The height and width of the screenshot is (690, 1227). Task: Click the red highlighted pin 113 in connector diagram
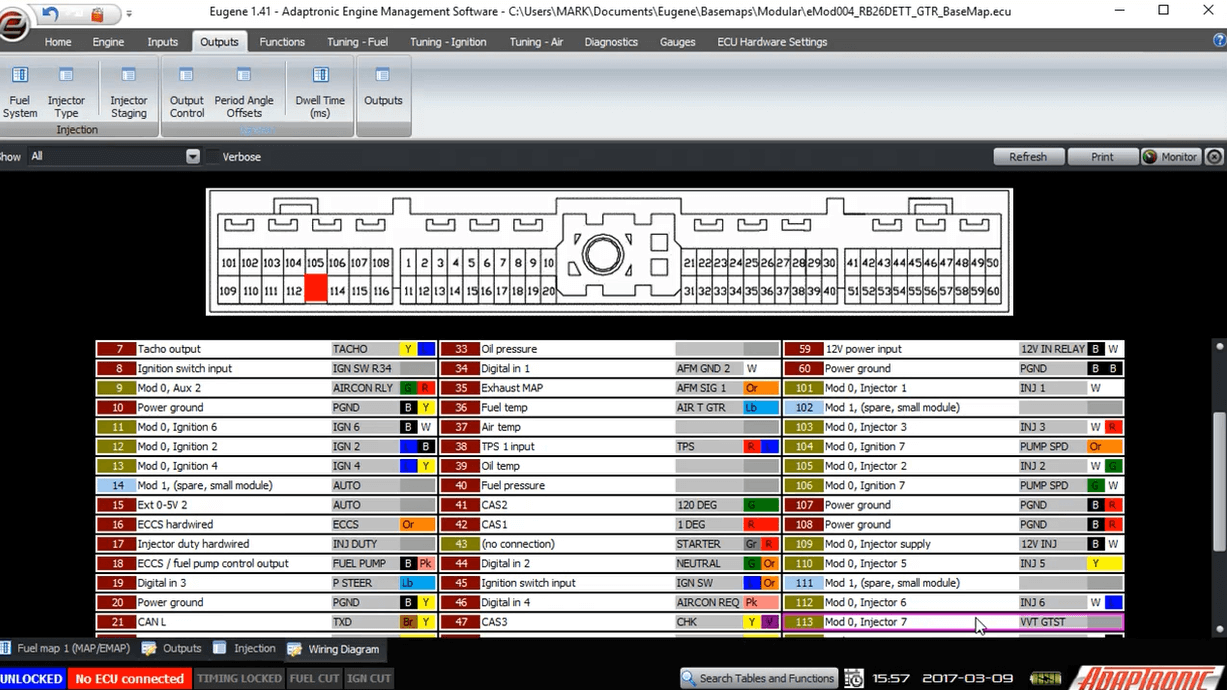click(x=315, y=290)
